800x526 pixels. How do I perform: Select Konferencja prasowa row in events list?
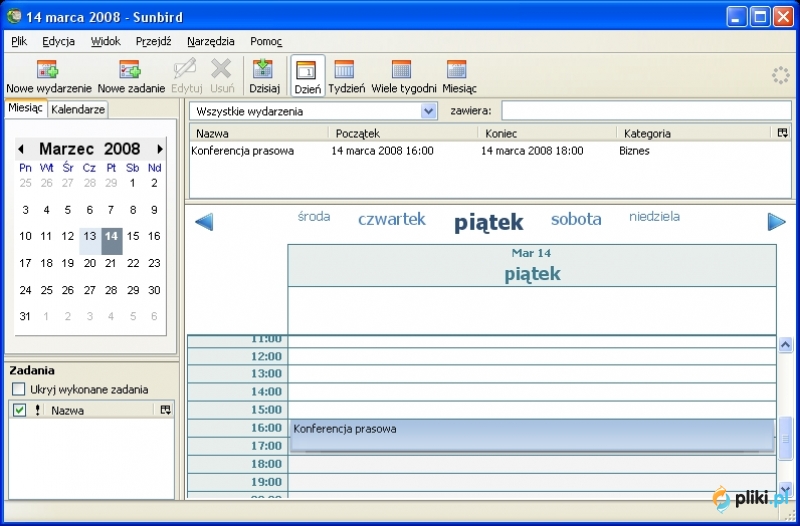[x=490, y=151]
